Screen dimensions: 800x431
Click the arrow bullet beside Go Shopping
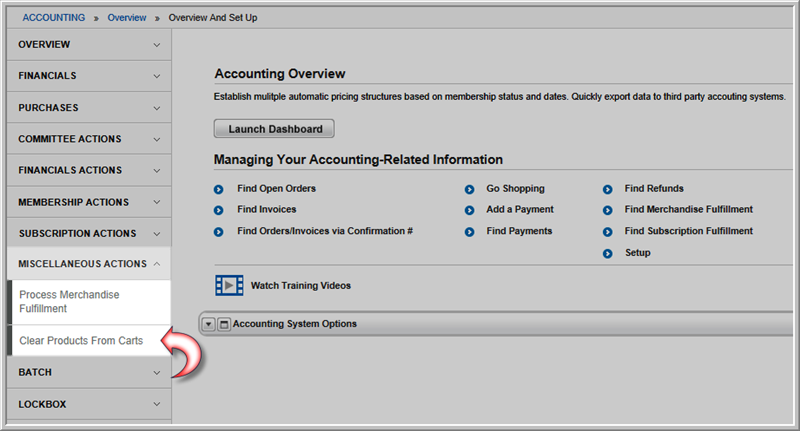click(x=469, y=189)
